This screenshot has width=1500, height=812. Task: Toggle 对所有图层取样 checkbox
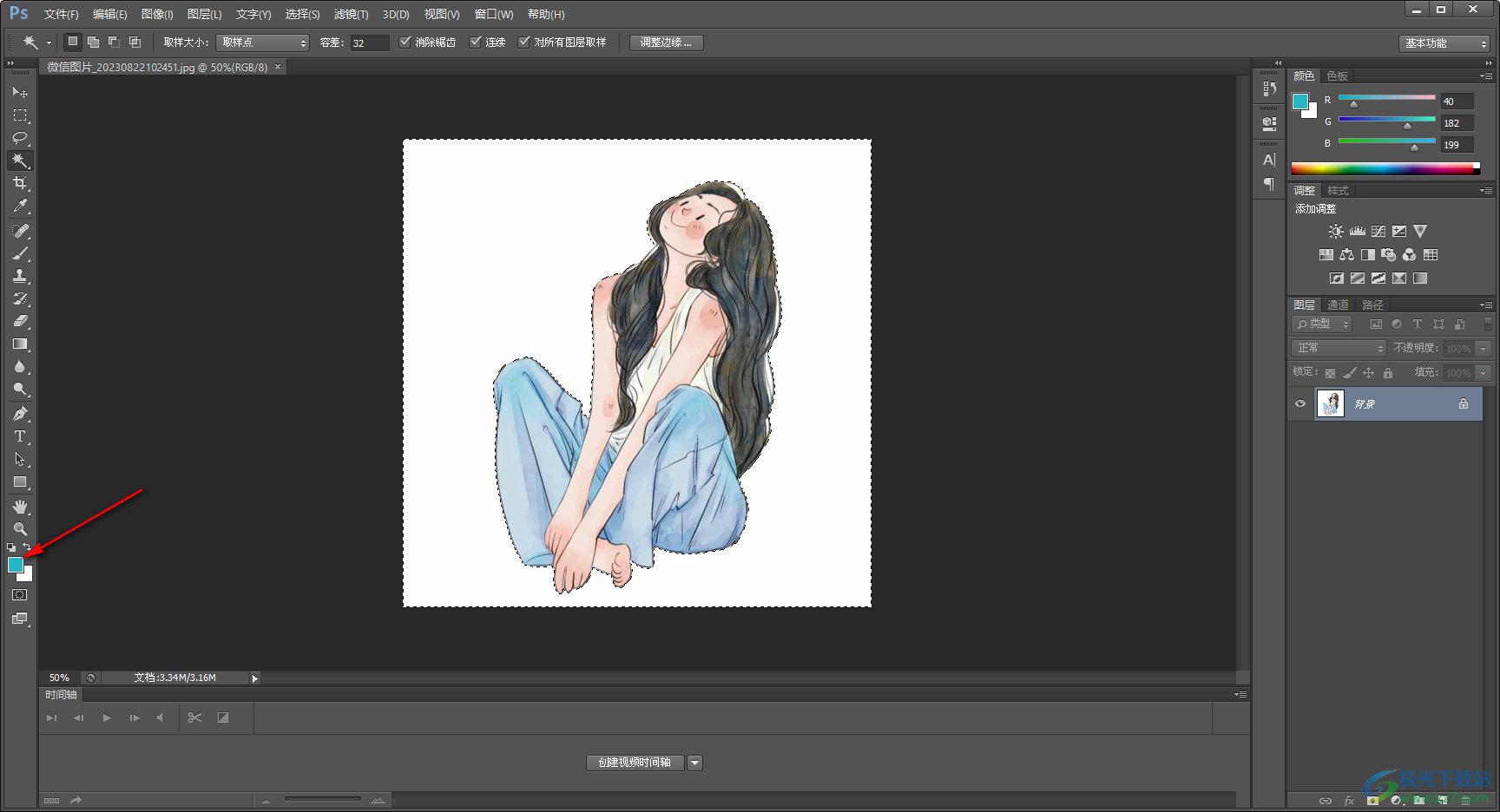coord(523,42)
